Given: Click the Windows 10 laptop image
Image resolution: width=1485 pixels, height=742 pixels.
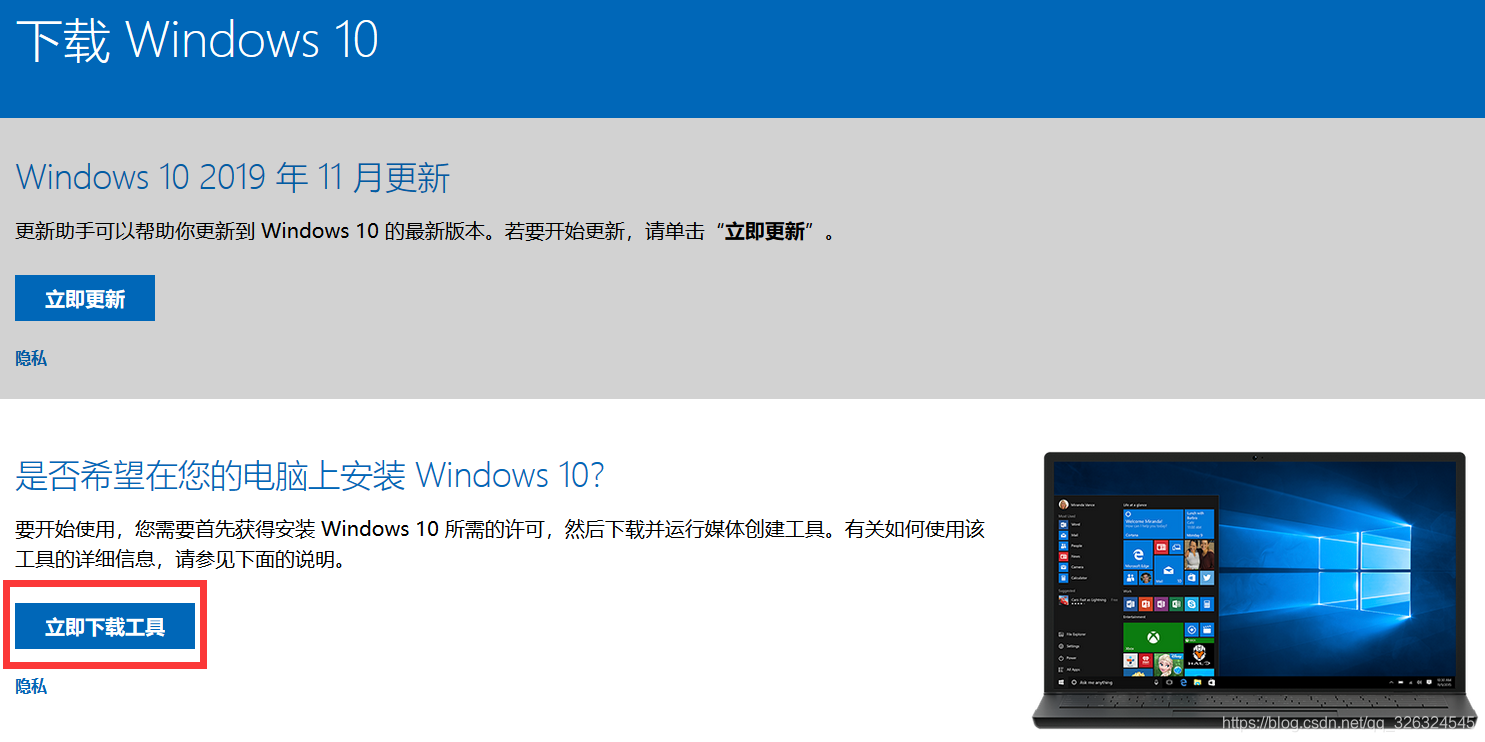Looking at the screenshot, I should [1254, 590].
